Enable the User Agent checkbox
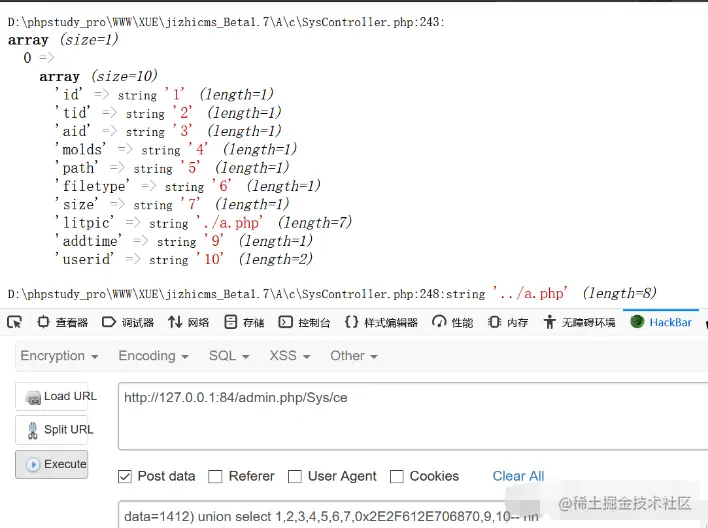The width and height of the screenshot is (708, 528). click(294, 477)
